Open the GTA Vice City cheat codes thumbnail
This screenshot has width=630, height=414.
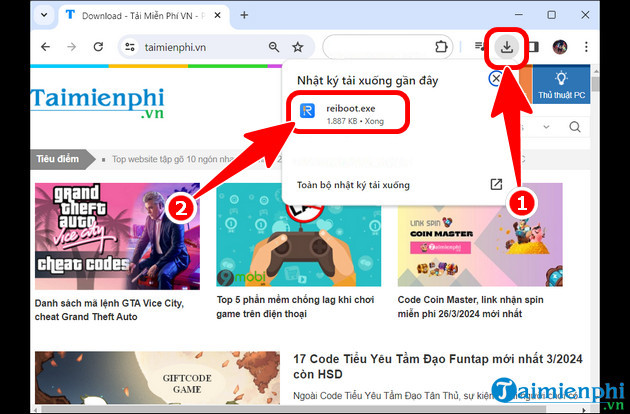pos(117,236)
